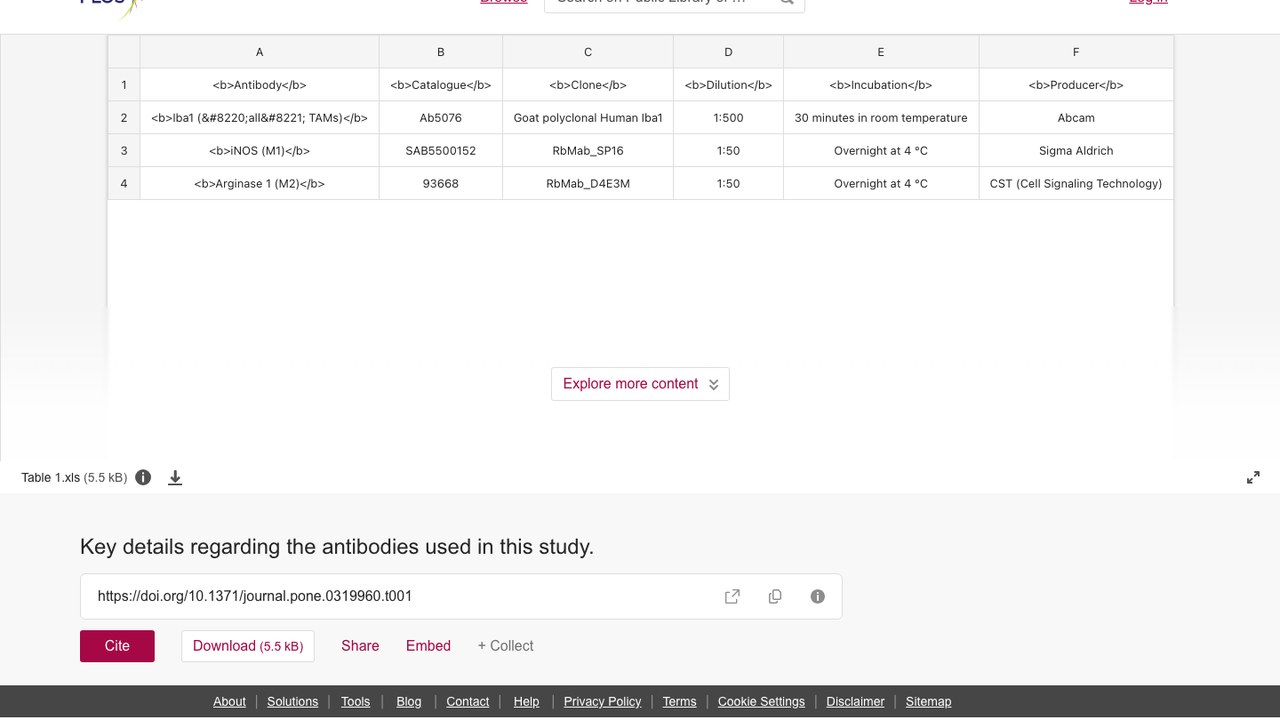Image resolution: width=1280 pixels, height=720 pixels.
Task: Click the file info icon beside Table 1.xls
Action: (x=143, y=477)
